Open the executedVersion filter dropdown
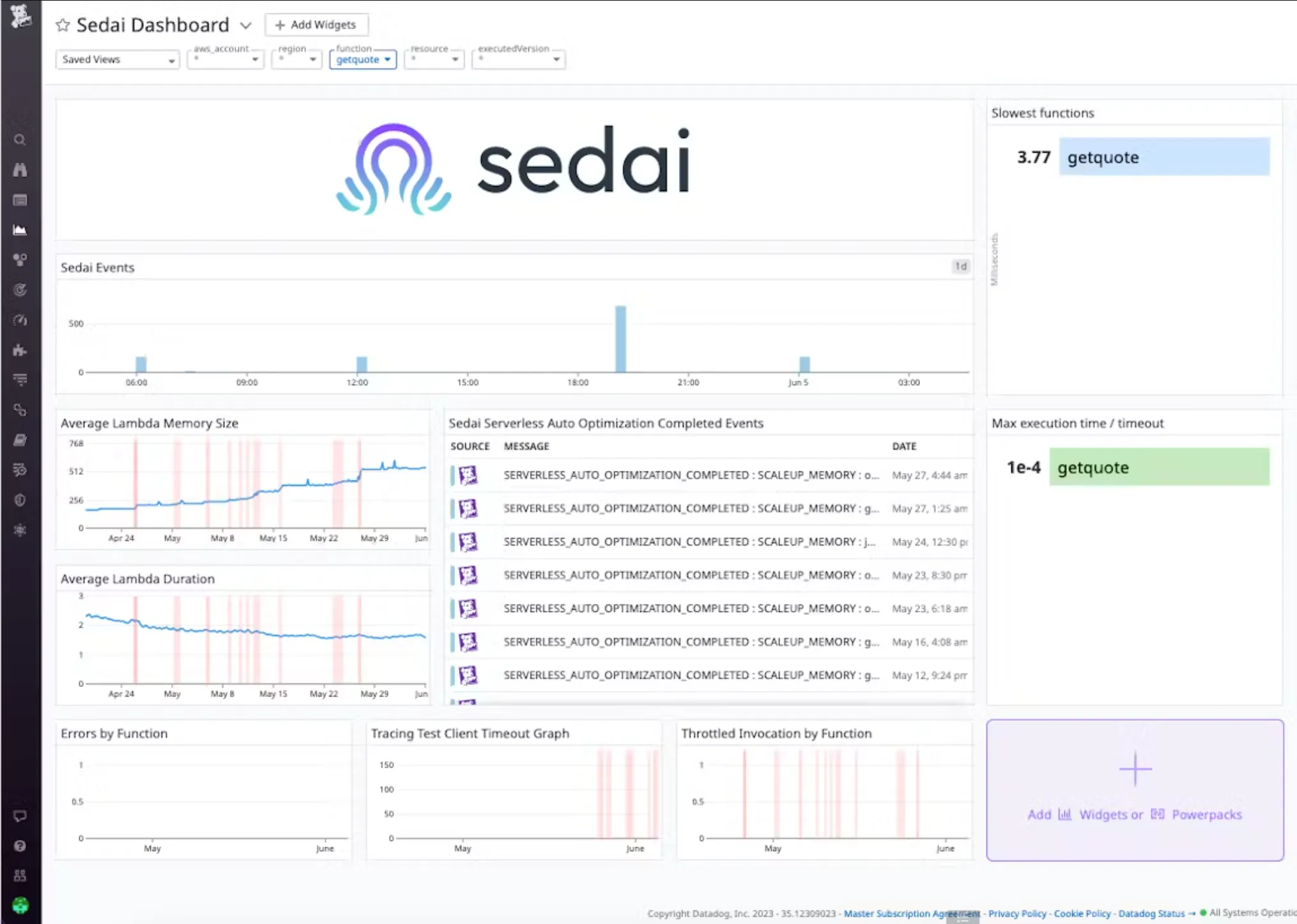 tap(518, 59)
